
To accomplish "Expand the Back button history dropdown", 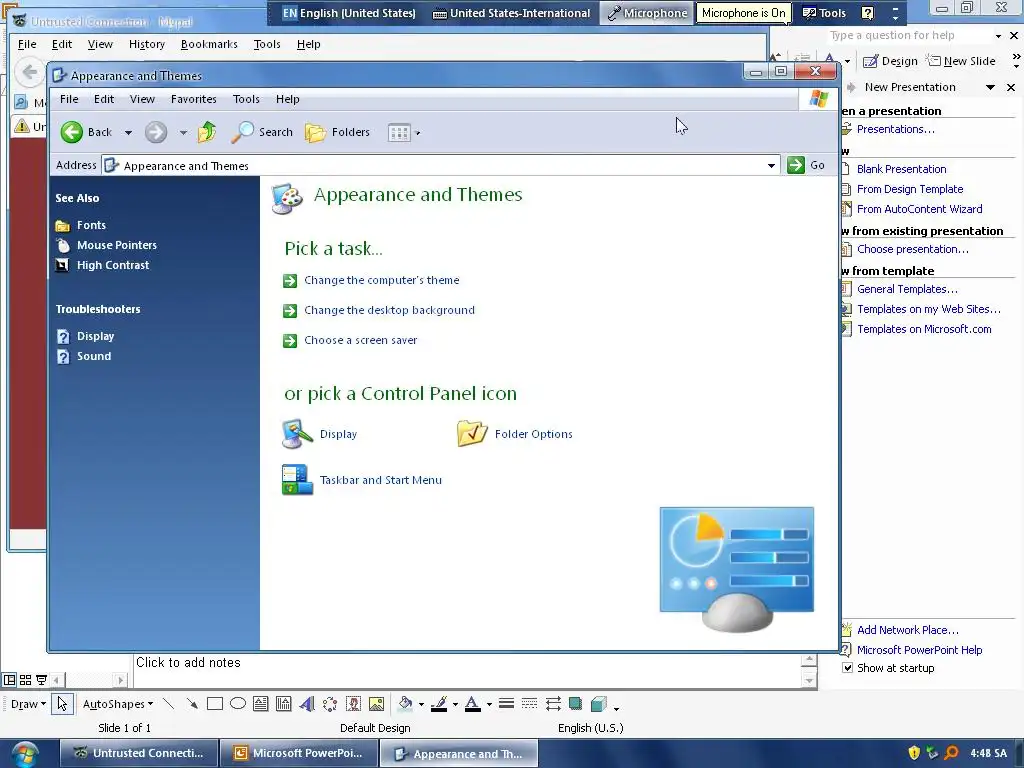I will (128, 133).
